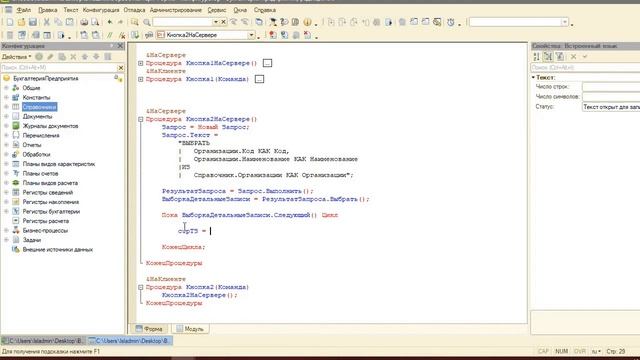Open the Конфигурация menu

[101, 10]
